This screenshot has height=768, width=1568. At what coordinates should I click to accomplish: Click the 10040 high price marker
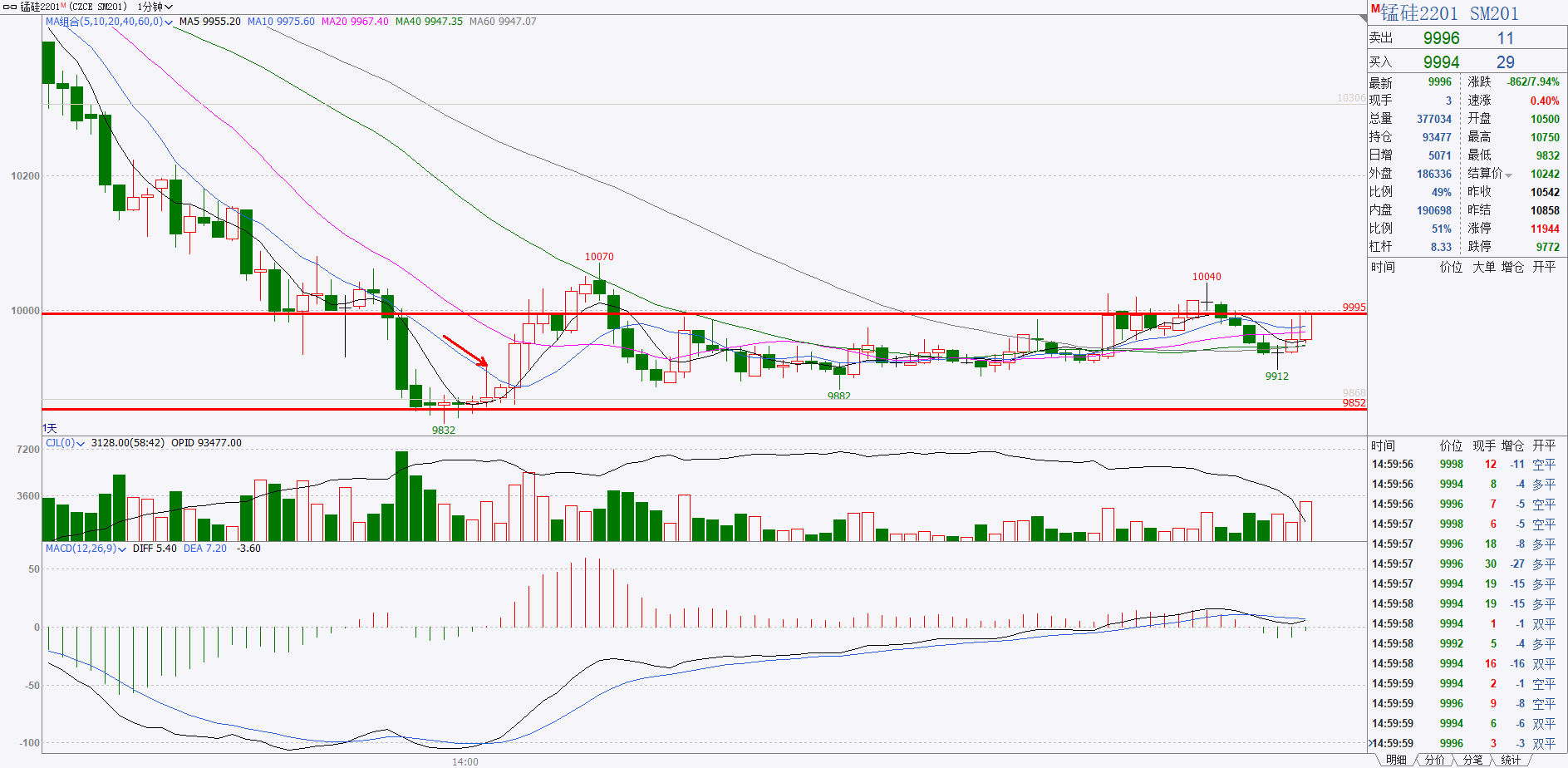click(x=1207, y=277)
